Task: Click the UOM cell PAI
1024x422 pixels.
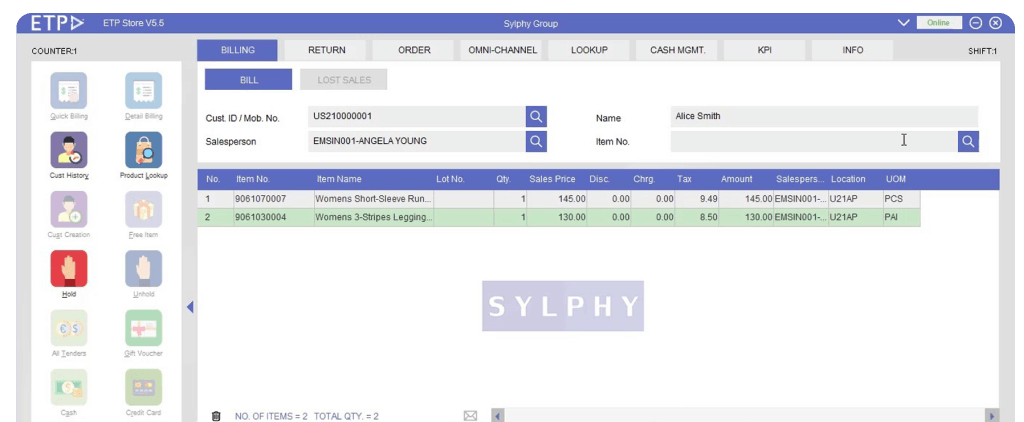Action: pos(901,218)
